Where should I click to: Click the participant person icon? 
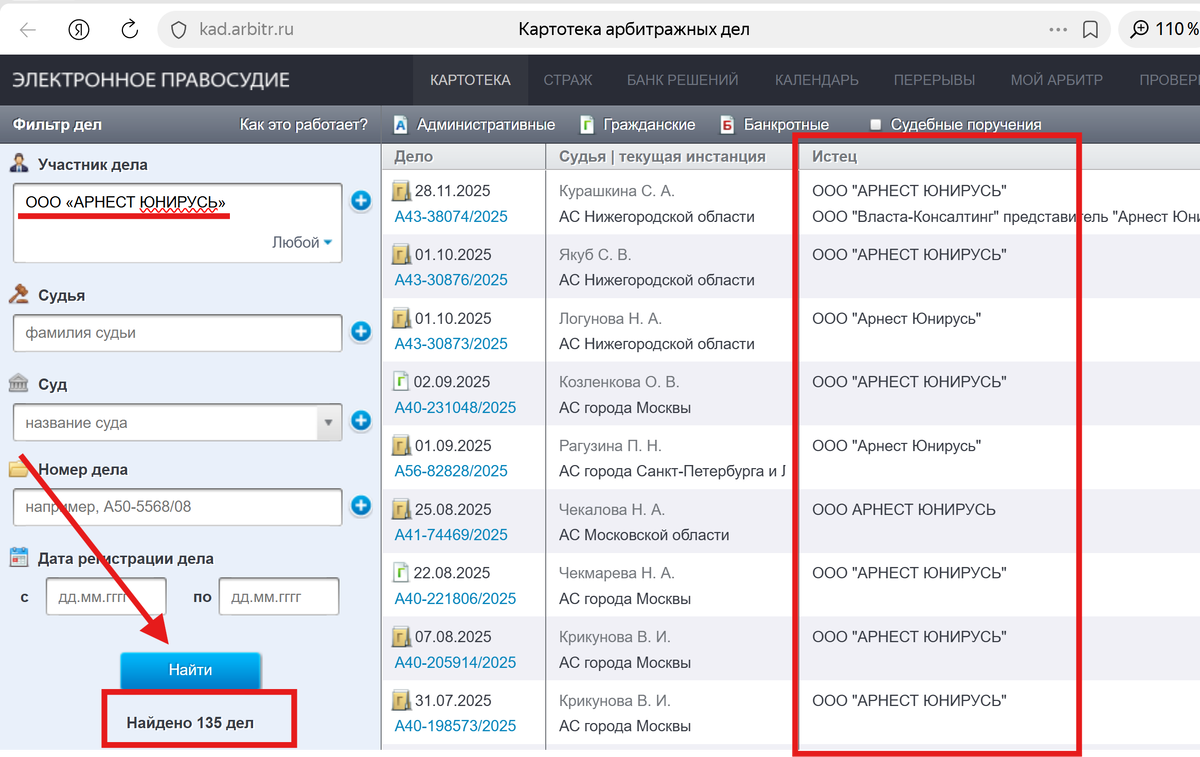19,163
